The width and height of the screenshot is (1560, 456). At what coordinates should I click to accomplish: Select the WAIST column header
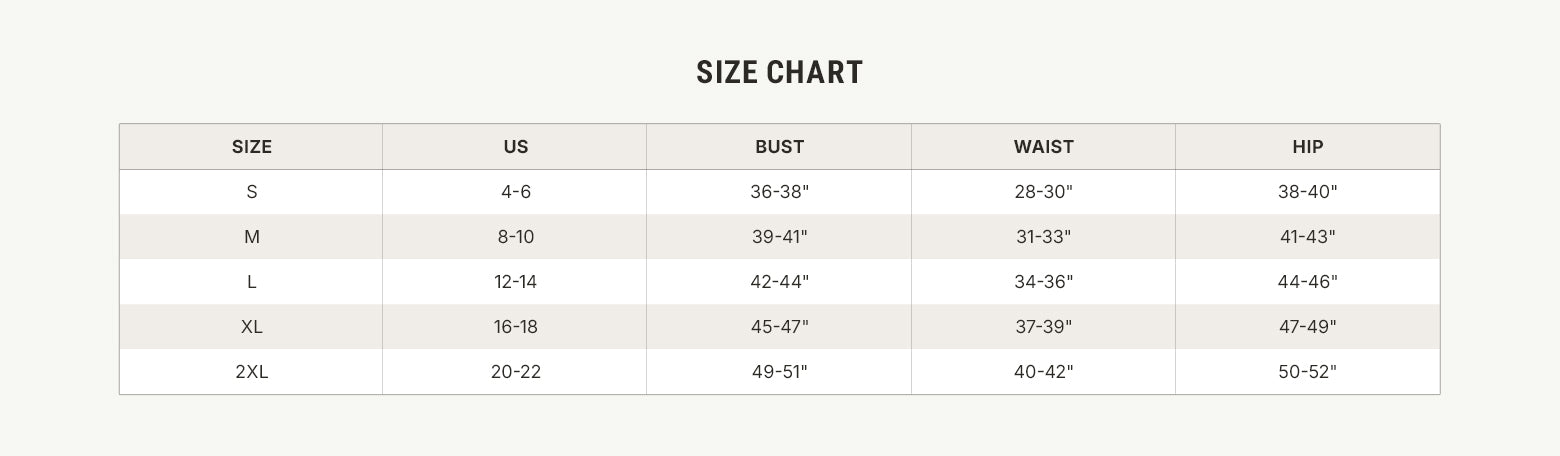tap(1044, 147)
